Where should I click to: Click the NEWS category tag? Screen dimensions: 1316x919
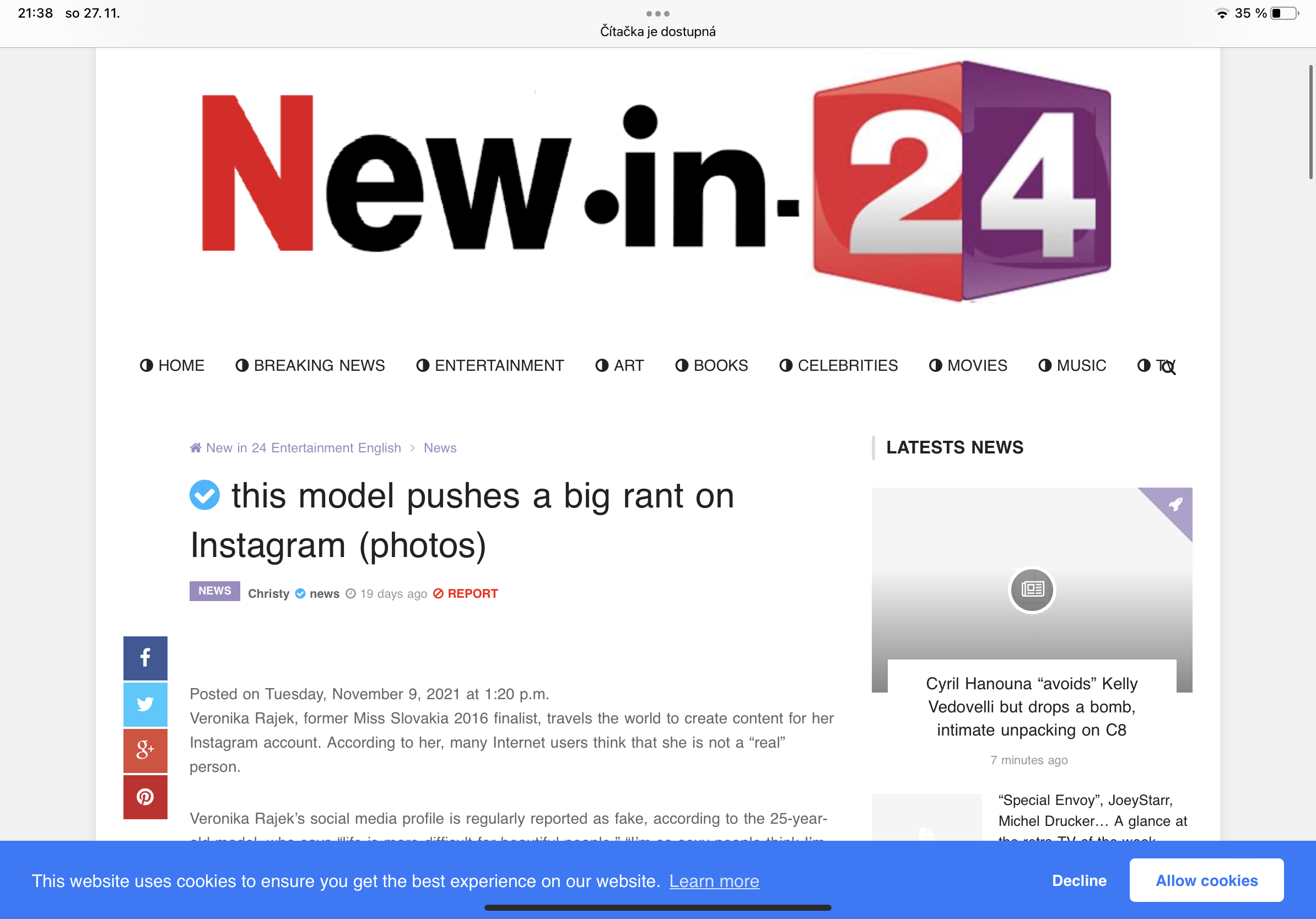(215, 591)
